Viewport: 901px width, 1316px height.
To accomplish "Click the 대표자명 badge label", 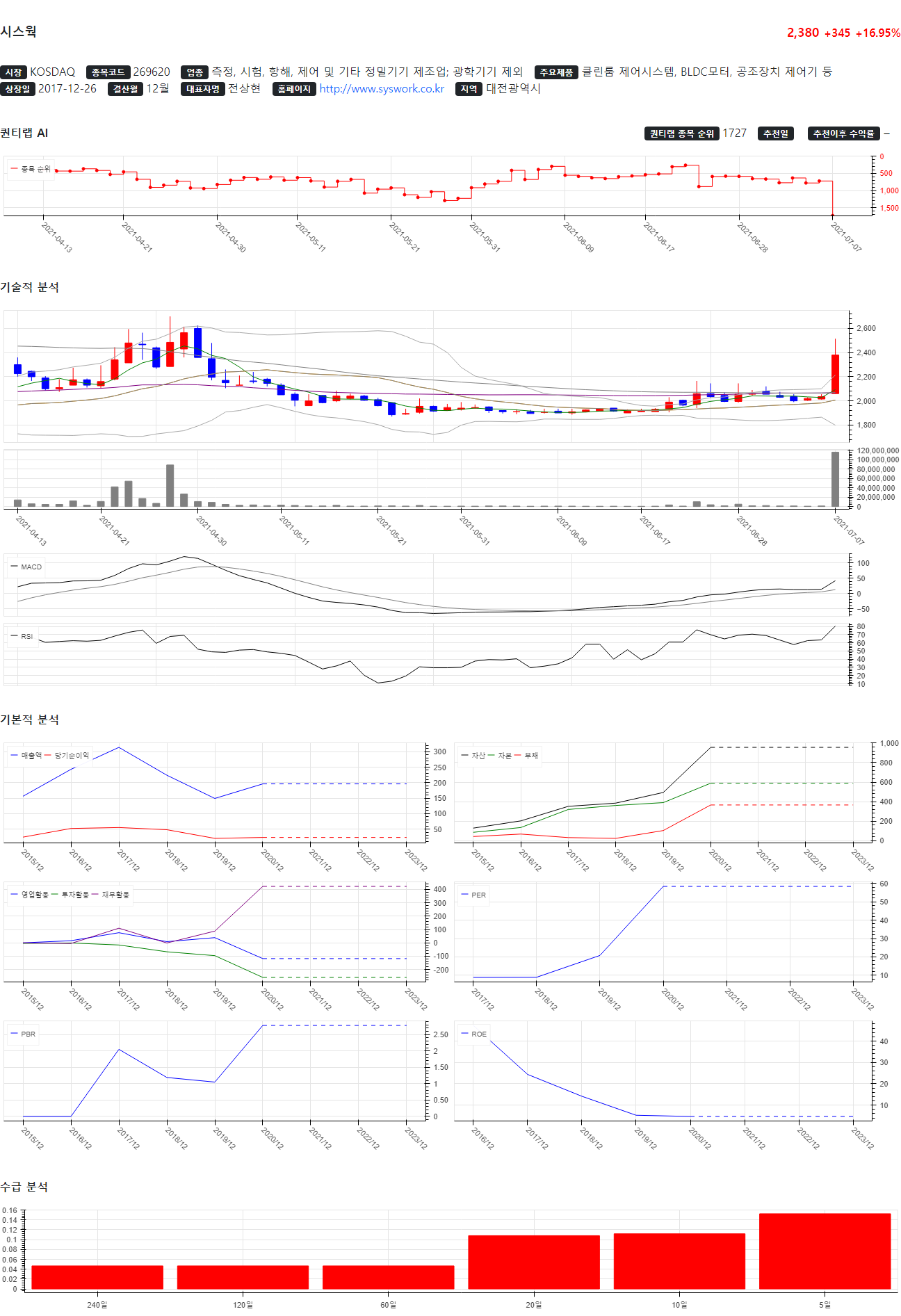I will click(203, 89).
